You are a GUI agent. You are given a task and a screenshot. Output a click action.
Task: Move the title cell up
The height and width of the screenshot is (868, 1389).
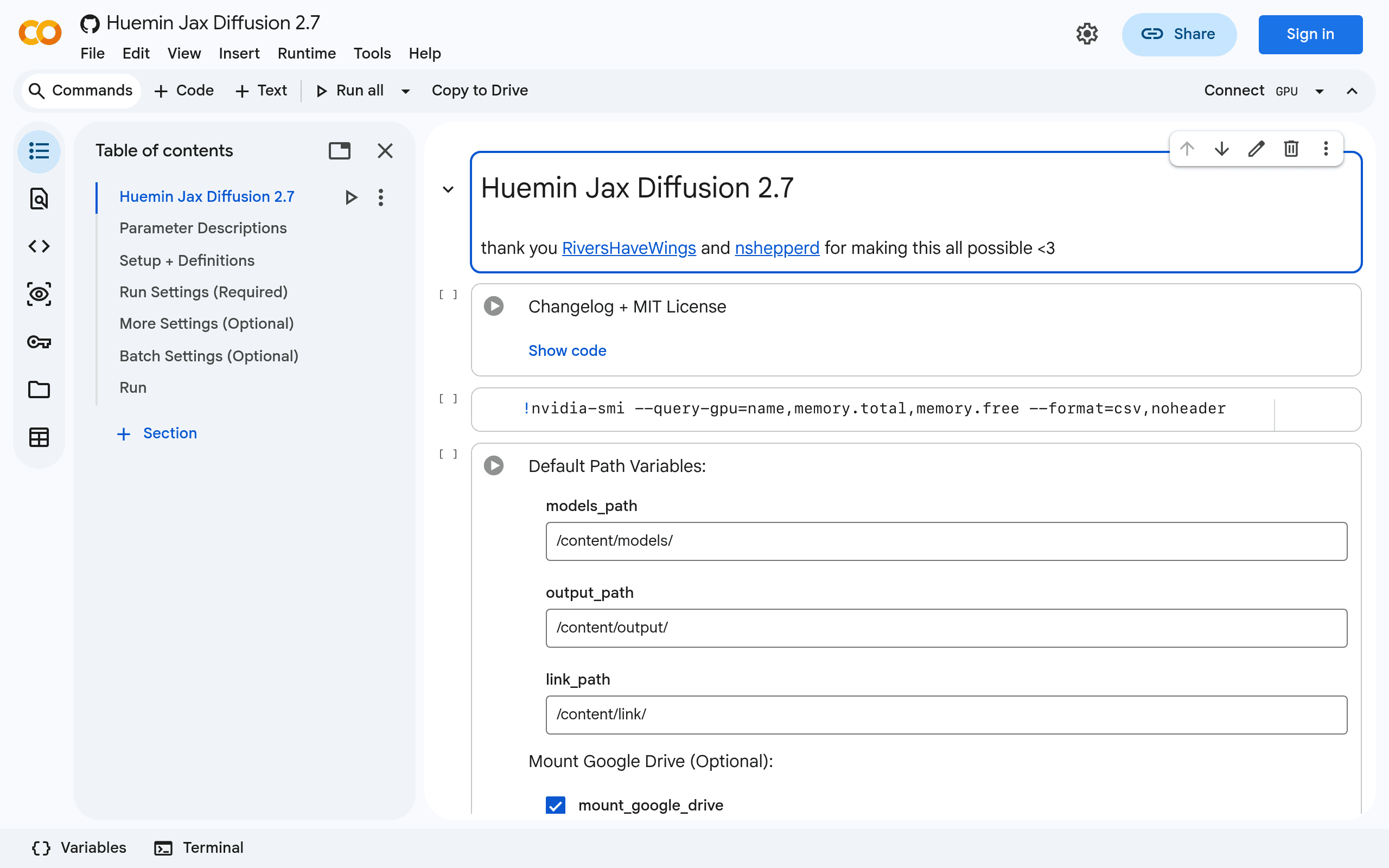pos(1187,149)
